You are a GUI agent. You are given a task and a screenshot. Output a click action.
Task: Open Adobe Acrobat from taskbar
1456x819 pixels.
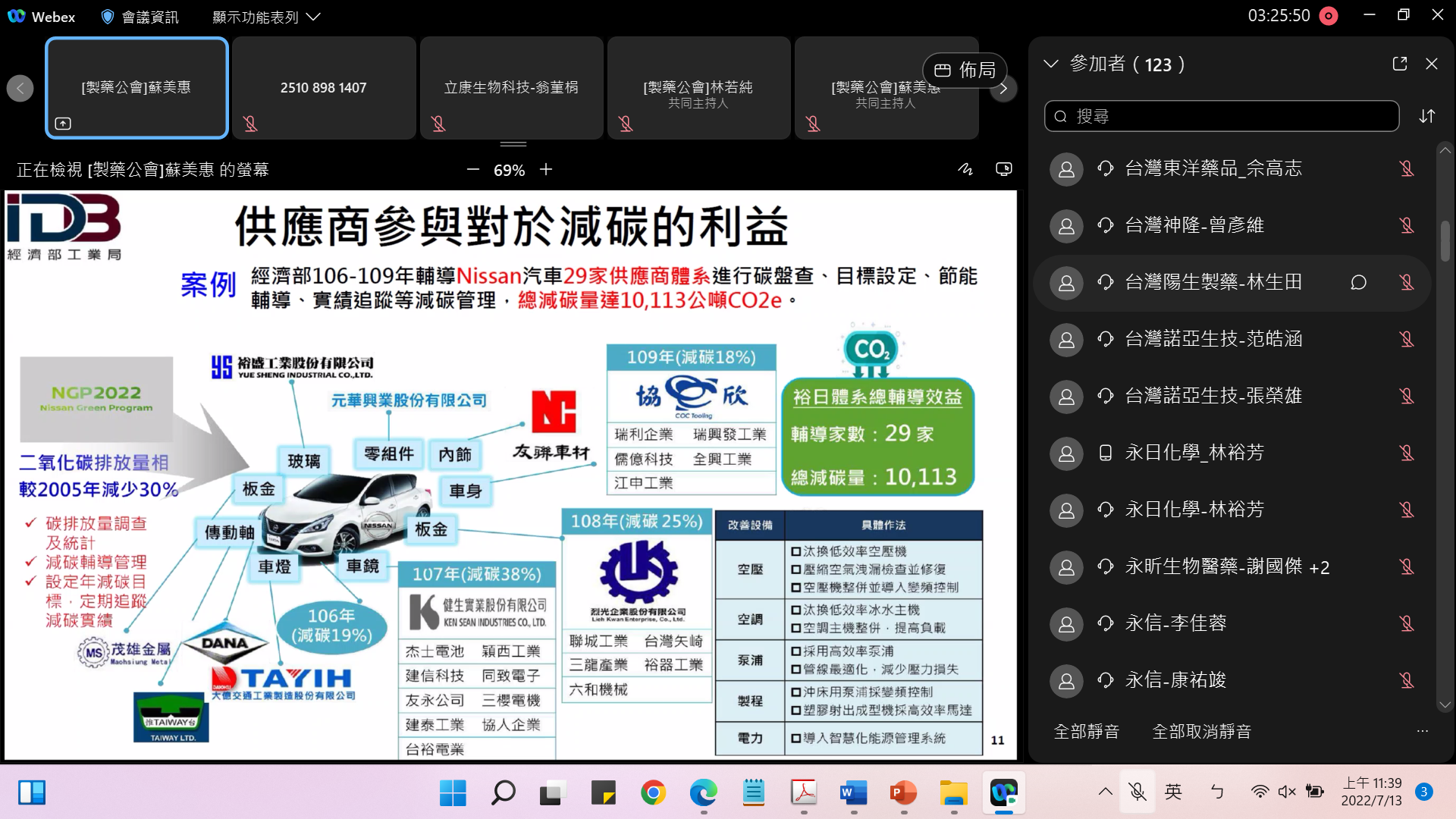click(x=804, y=793)
